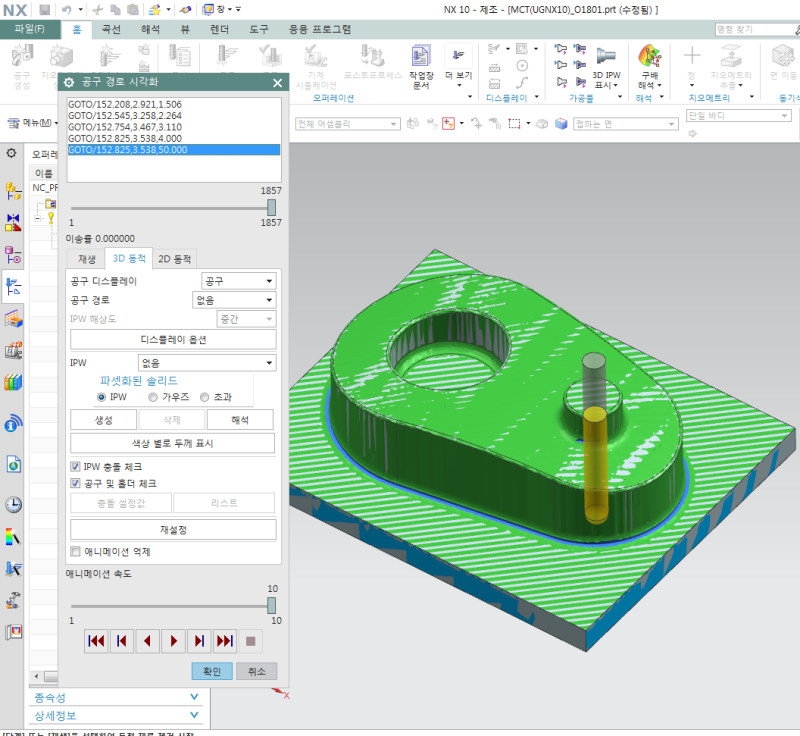The width and height of the screenshot is (800, 736).
Task: Uncheck the IPW 충돌 체크 checkbox
Action: point(76,467)
